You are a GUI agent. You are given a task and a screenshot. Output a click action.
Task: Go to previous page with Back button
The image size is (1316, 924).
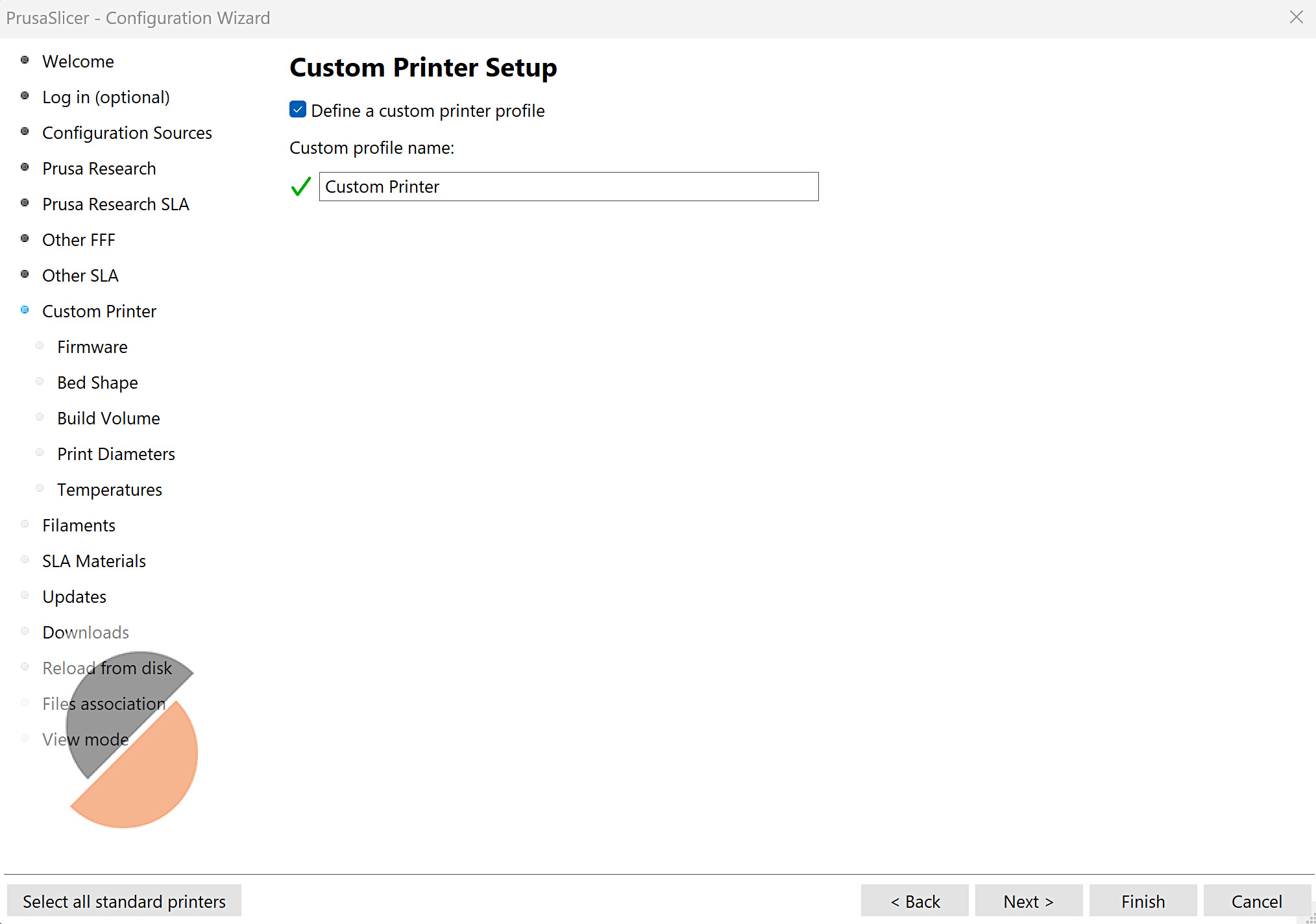click(915, 901)
